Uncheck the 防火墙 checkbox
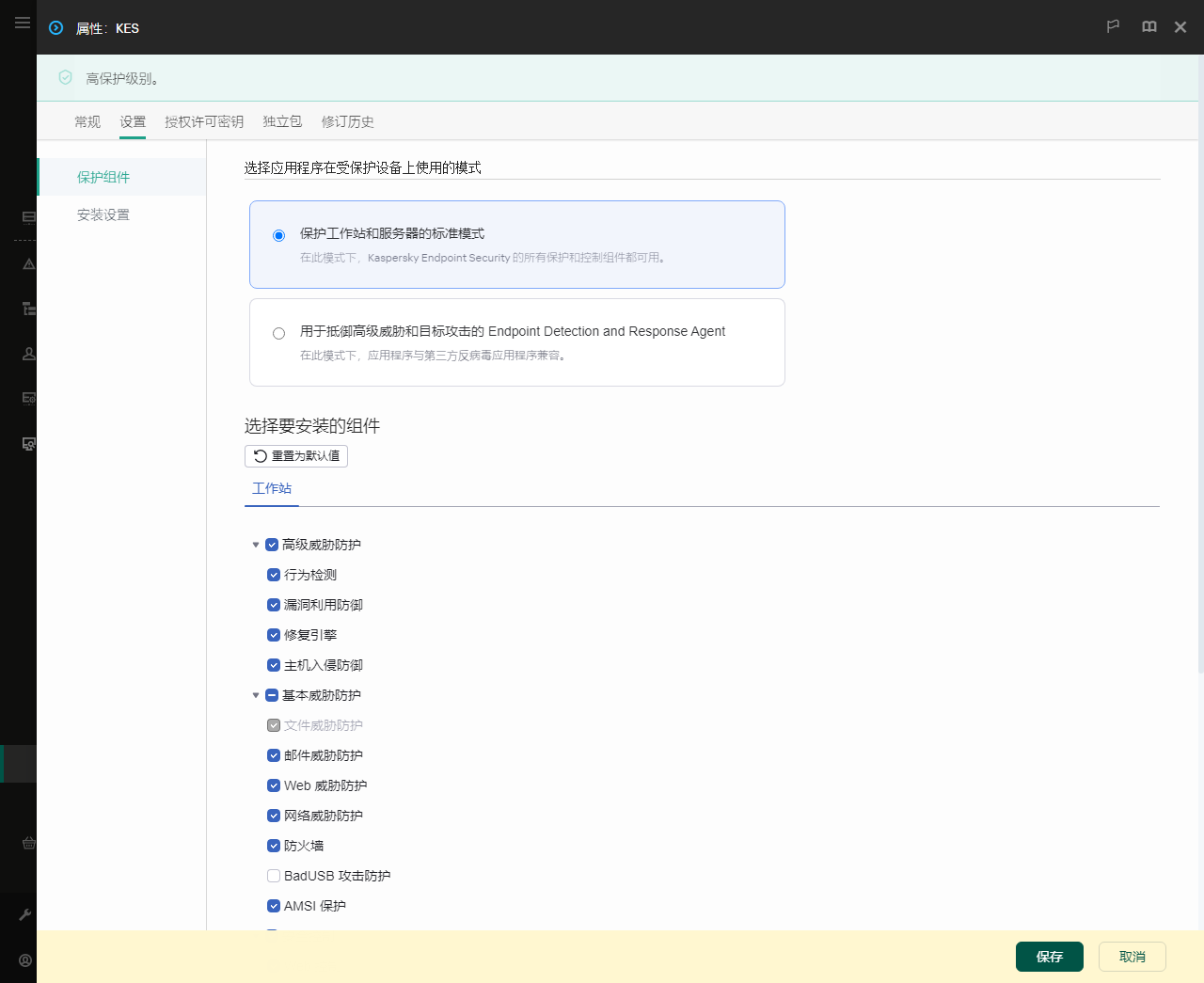 coord(274,846)
